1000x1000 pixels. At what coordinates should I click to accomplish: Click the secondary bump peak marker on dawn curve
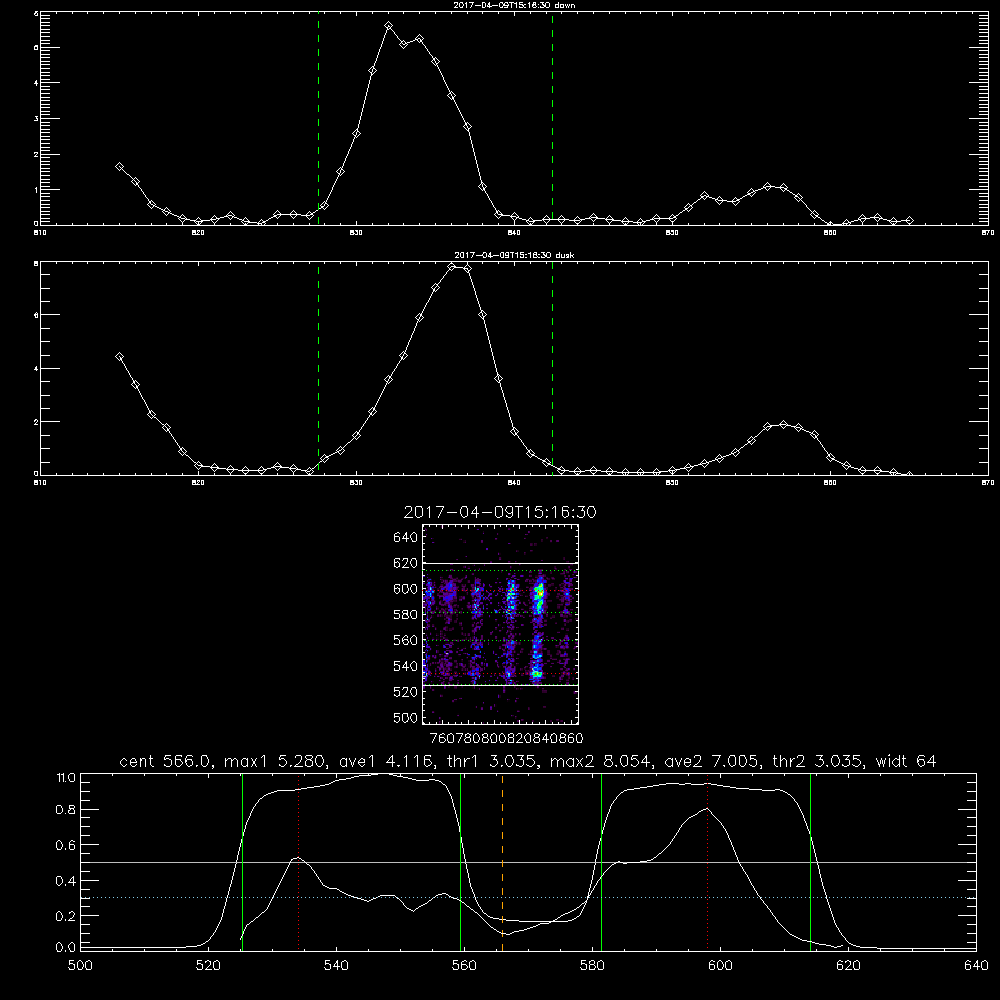pyautogui.click(x=767, y=186)
